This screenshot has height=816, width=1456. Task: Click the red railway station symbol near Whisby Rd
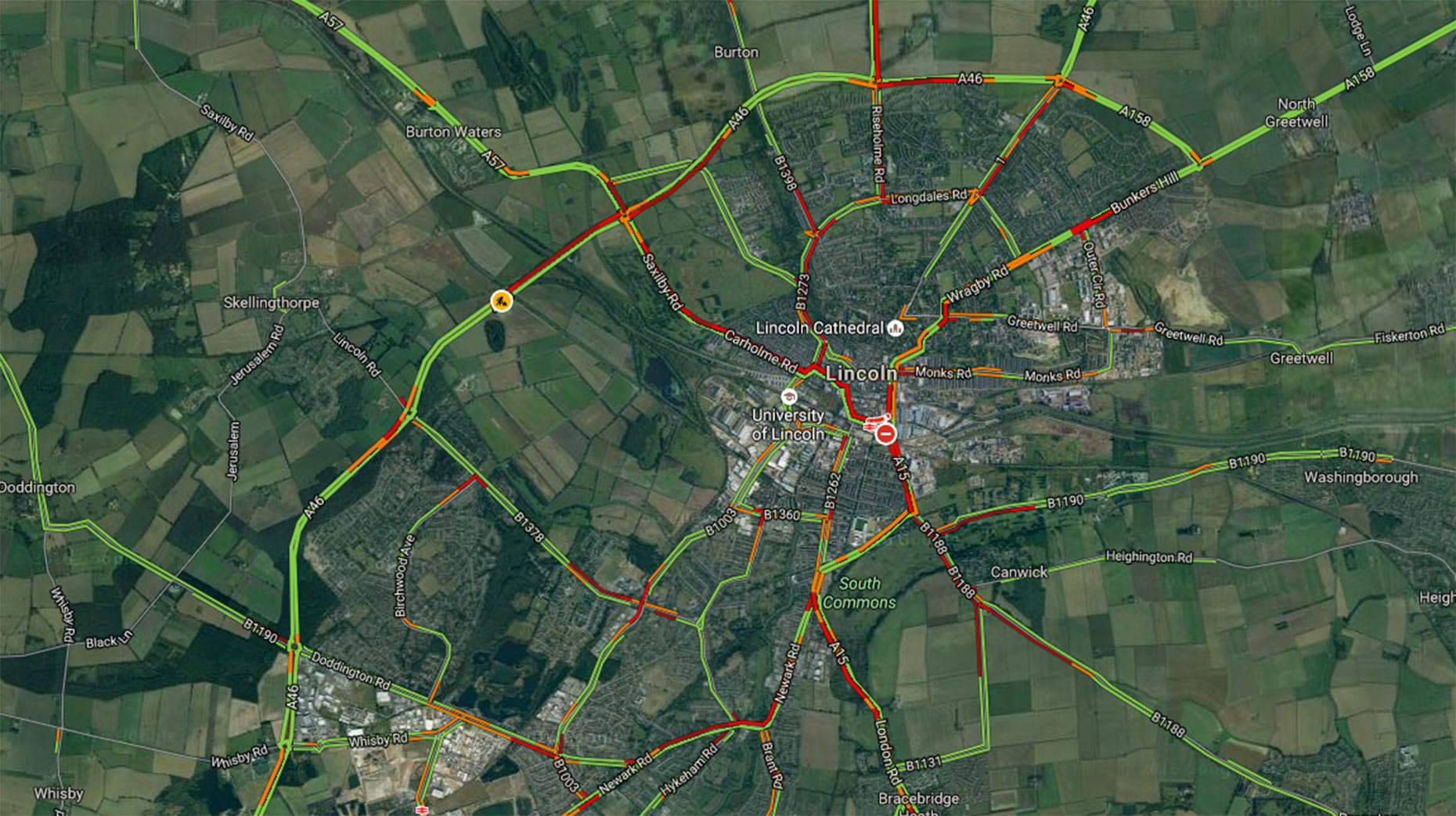click(423, 810)
